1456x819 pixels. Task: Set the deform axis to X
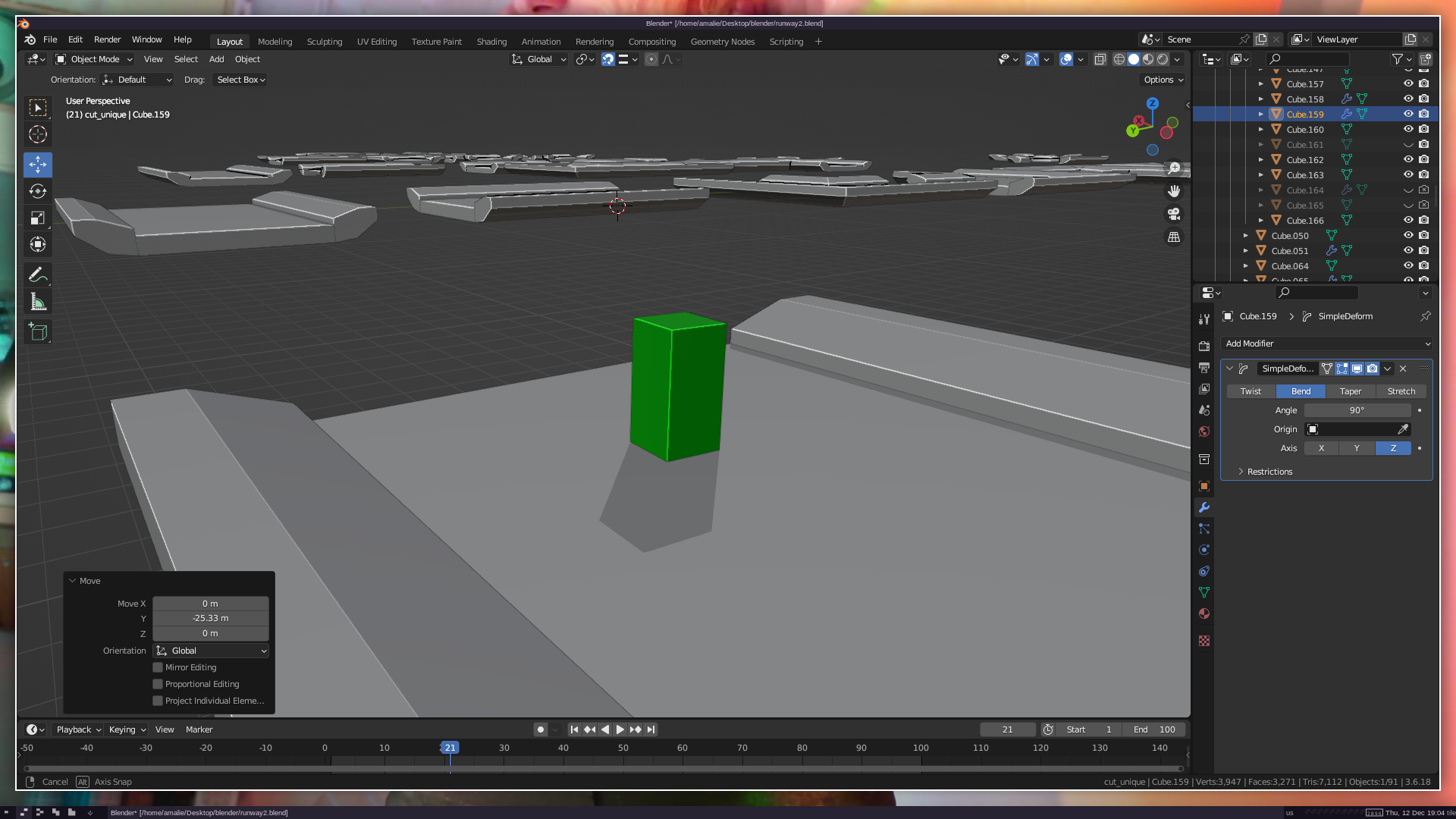click(1321, 448)
